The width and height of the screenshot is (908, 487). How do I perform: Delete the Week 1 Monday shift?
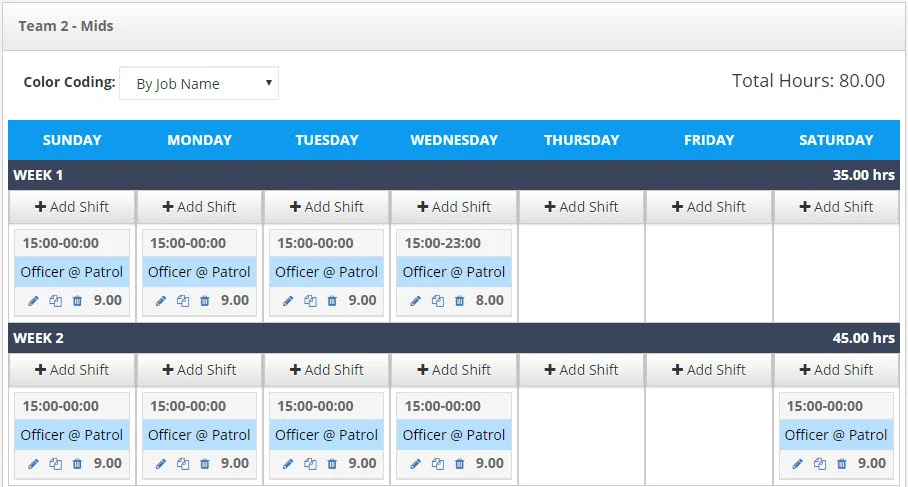tap(204, 301)
